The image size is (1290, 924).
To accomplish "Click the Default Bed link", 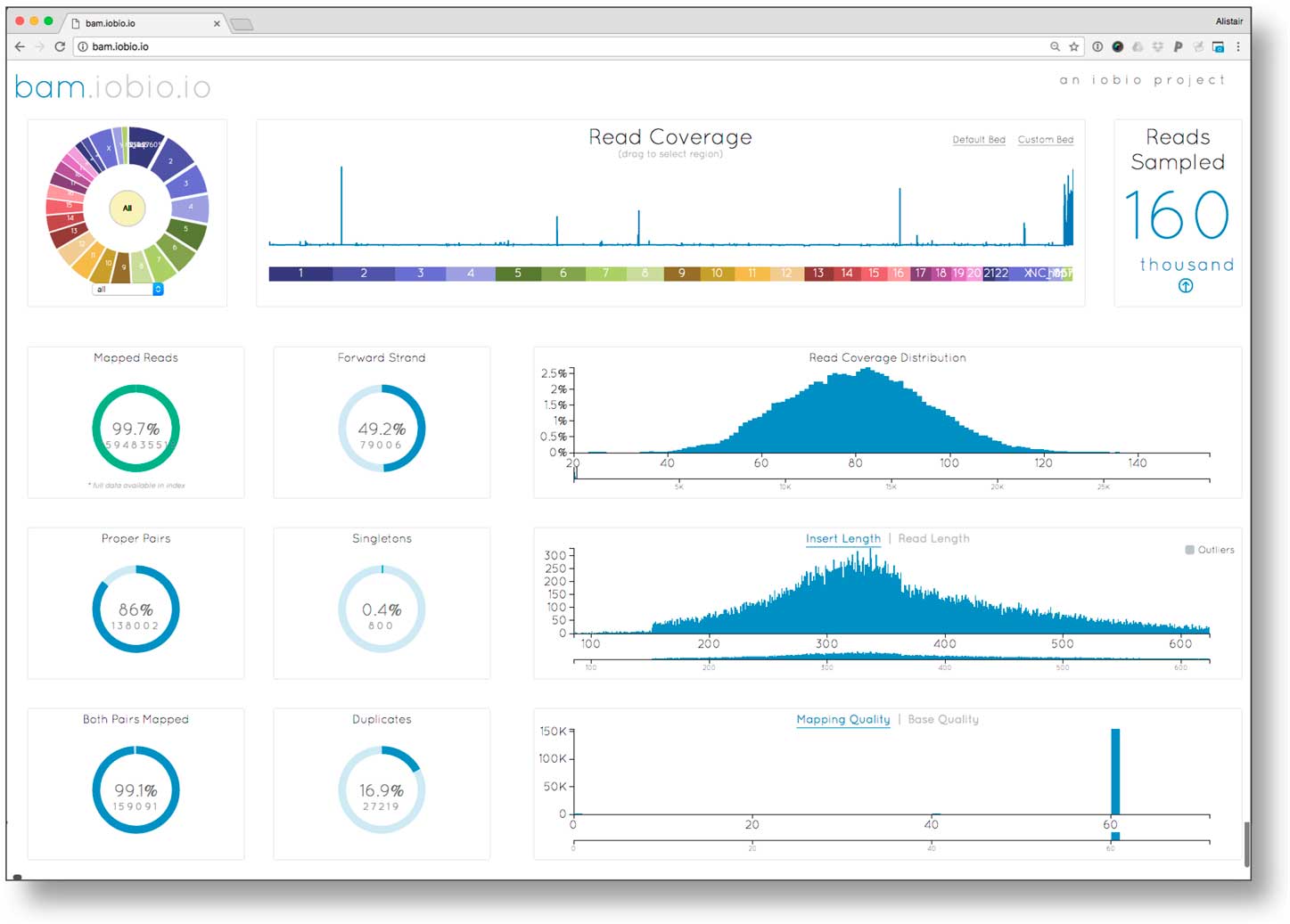I will tap(978, 140).
